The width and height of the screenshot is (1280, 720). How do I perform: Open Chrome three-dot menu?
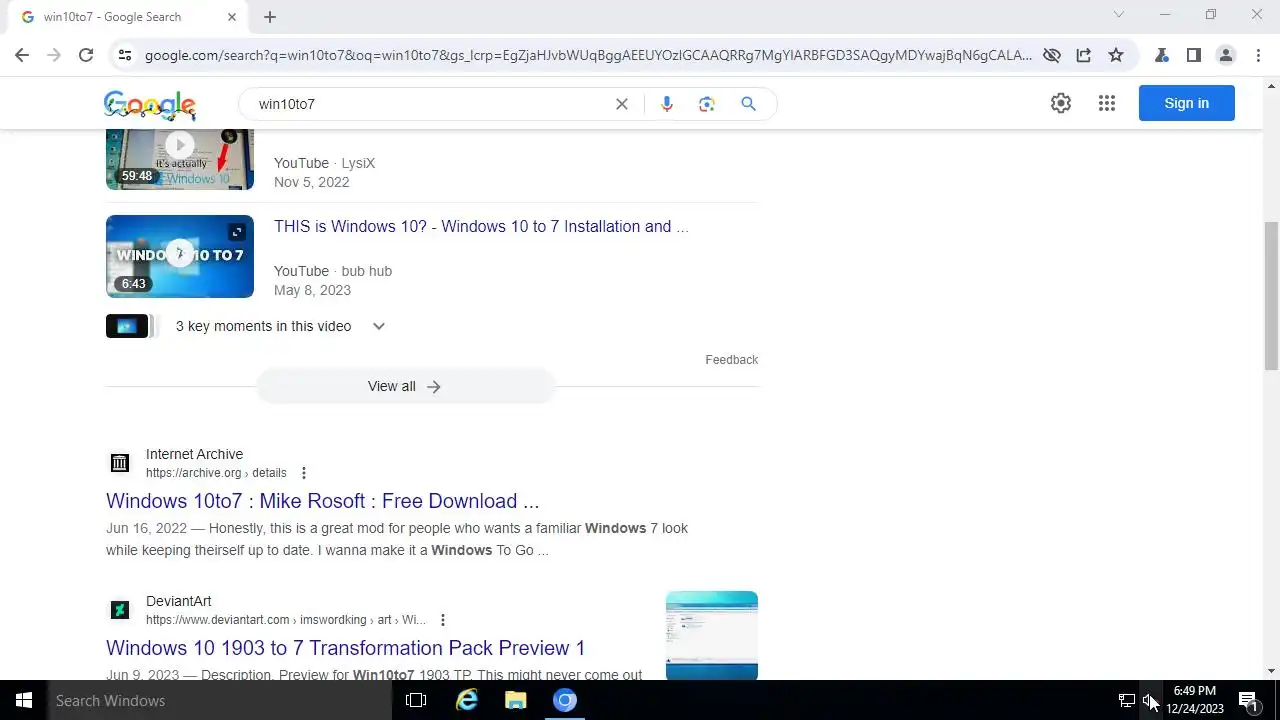point(1257,55)
